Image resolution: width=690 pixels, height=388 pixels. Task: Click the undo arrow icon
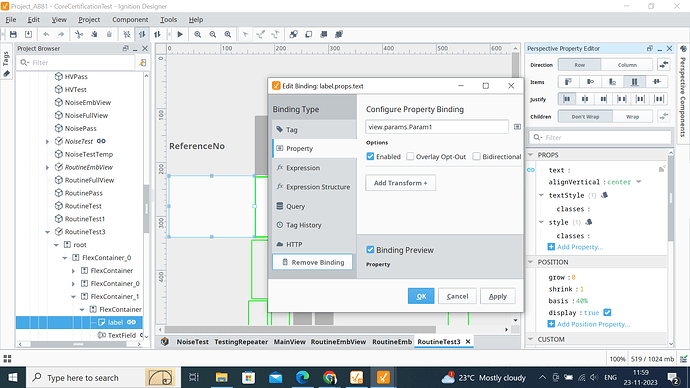tap(46, 34)
